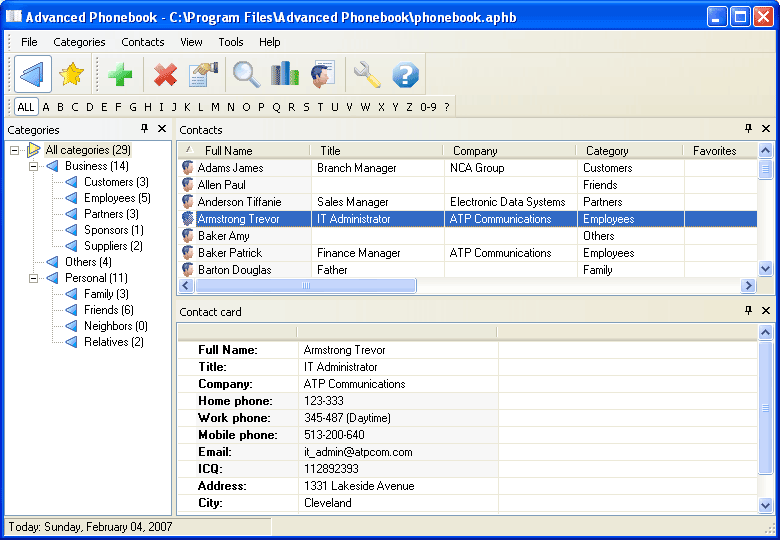Image resolution: width=780 pixels, height=540 pixels.
Task: Open the Contacts menu
Action: coord(142,42)
